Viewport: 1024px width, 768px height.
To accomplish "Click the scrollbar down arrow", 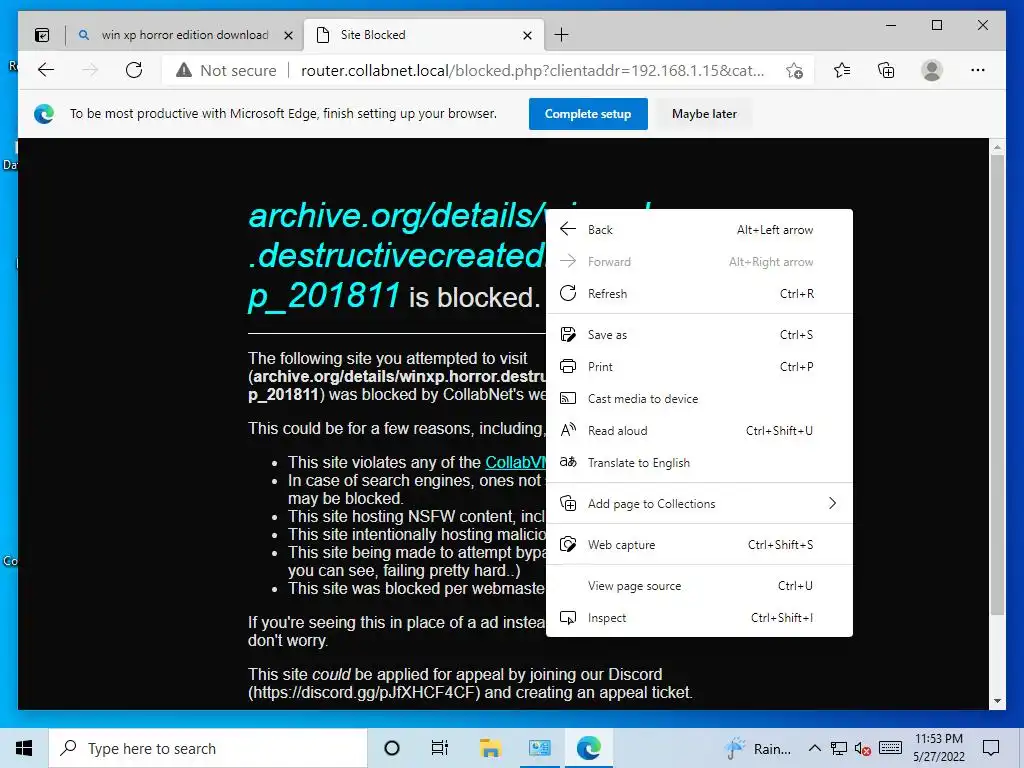I will pos(997,701).
